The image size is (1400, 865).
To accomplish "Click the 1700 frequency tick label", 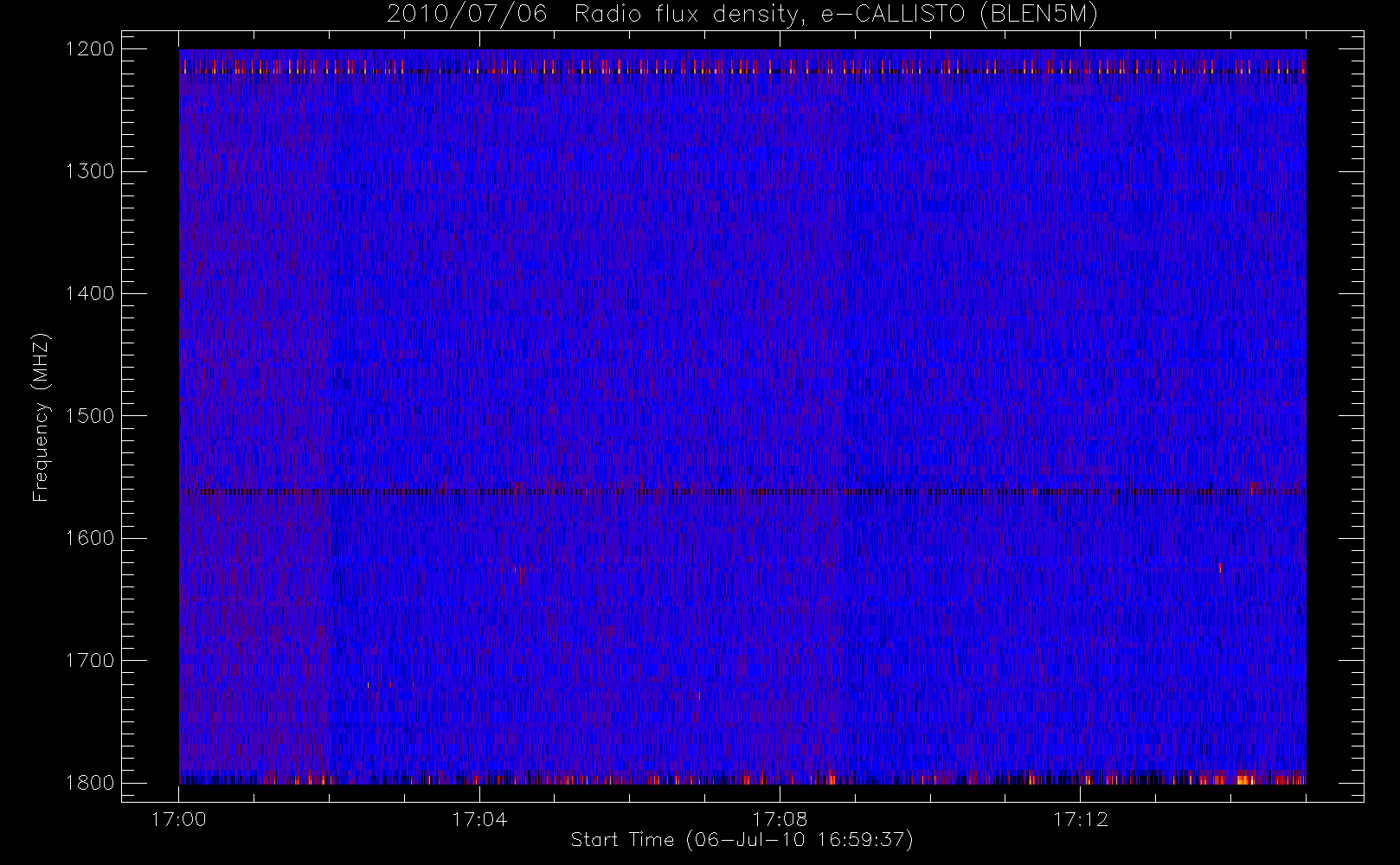I will tap(90, 661).
